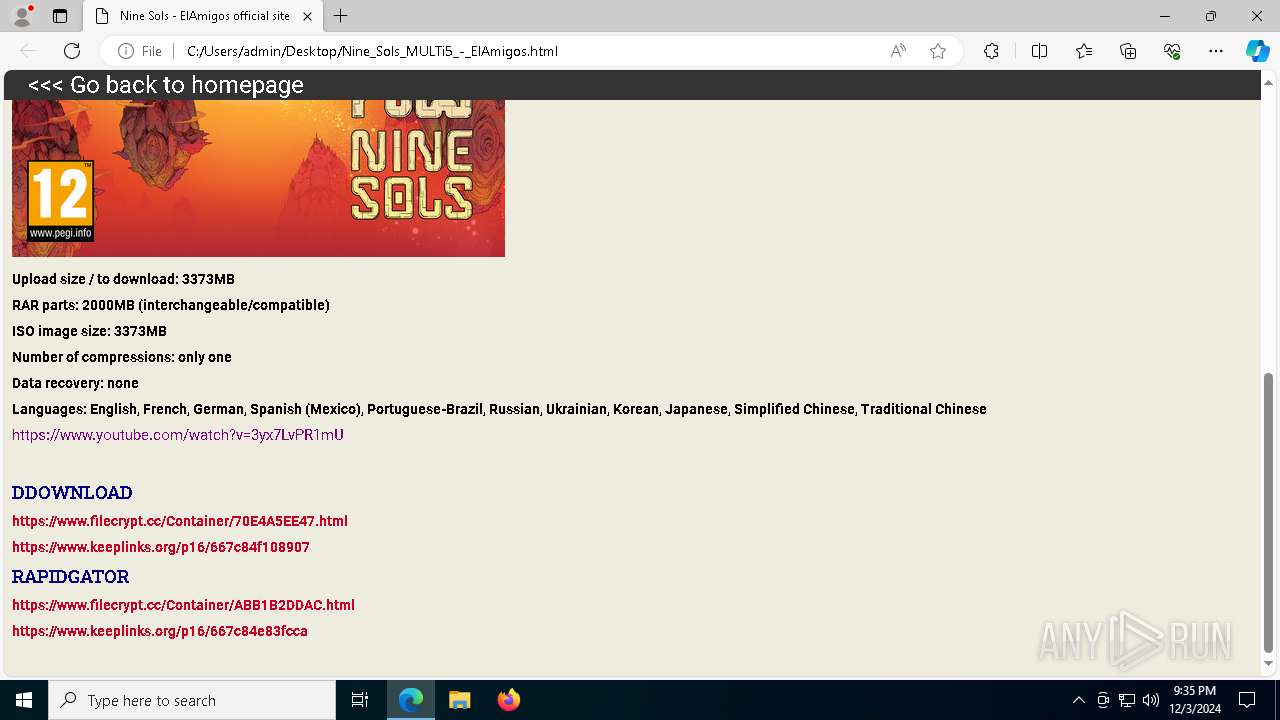Close the Nine Sols browser tab
The image size is (1280, 720).
[308, 16]
